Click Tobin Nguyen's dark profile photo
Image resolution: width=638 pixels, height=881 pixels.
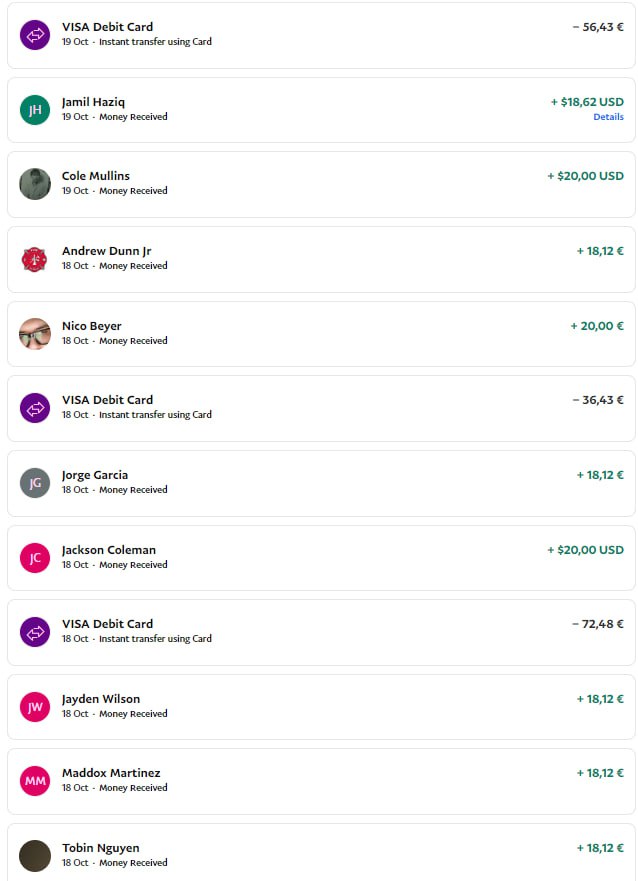(35, 856)
